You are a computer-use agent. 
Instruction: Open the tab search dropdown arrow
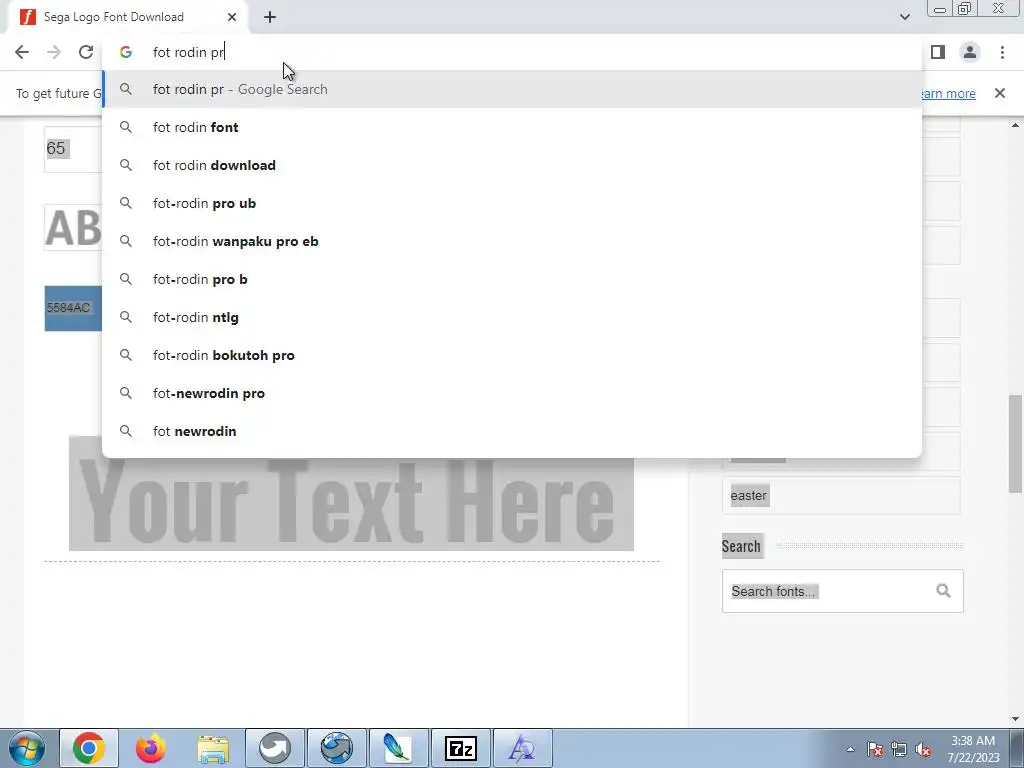click(x=904, y=17)
